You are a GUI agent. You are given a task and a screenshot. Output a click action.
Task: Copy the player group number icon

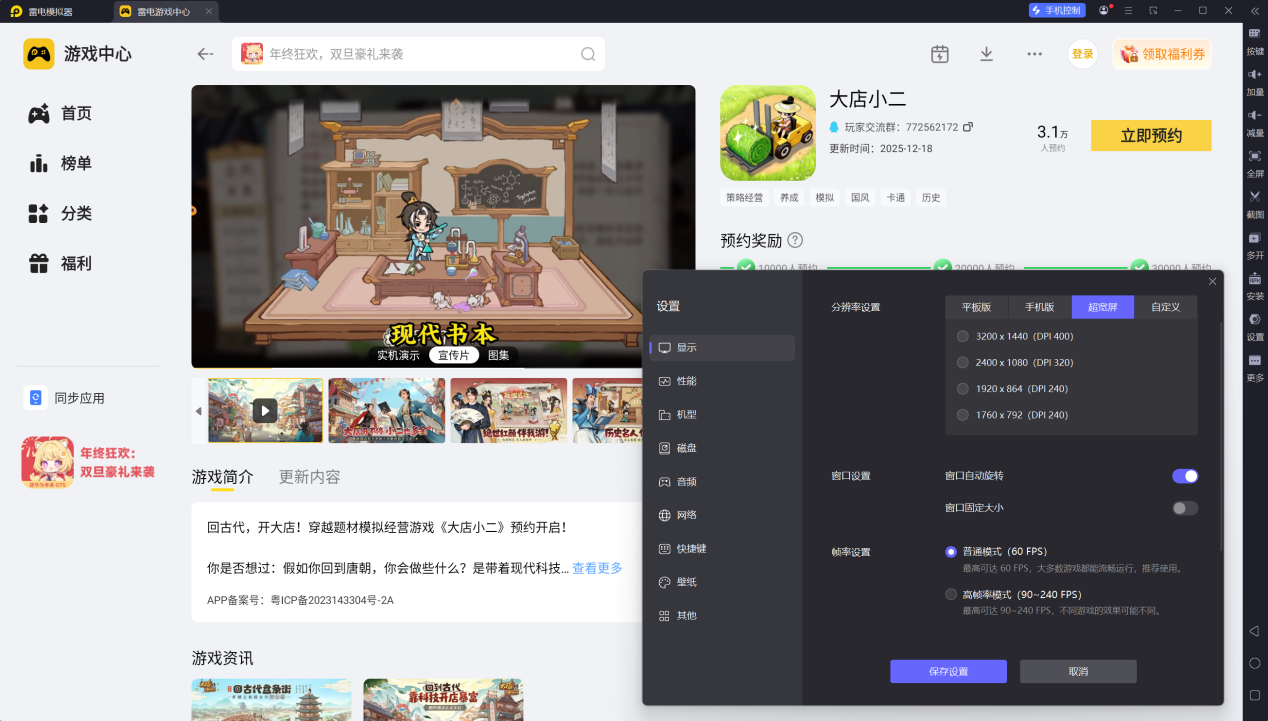(968, 127)
